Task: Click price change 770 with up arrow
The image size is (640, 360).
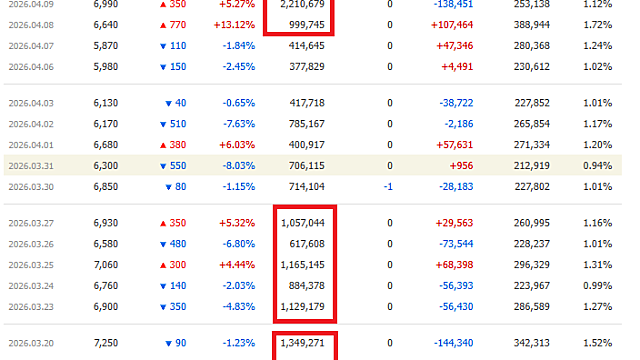Action: tap(173, 25)
